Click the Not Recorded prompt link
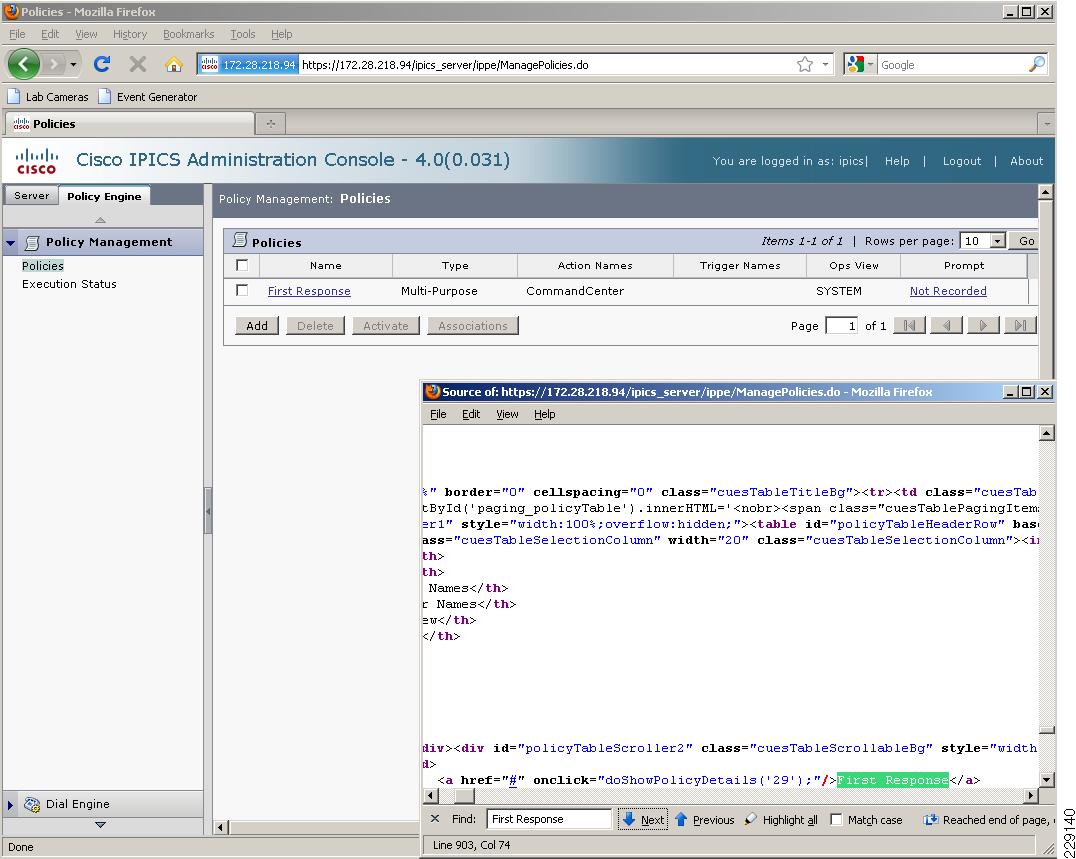The height and width of the screenshot is (859, 1076). tap(948, 291)
